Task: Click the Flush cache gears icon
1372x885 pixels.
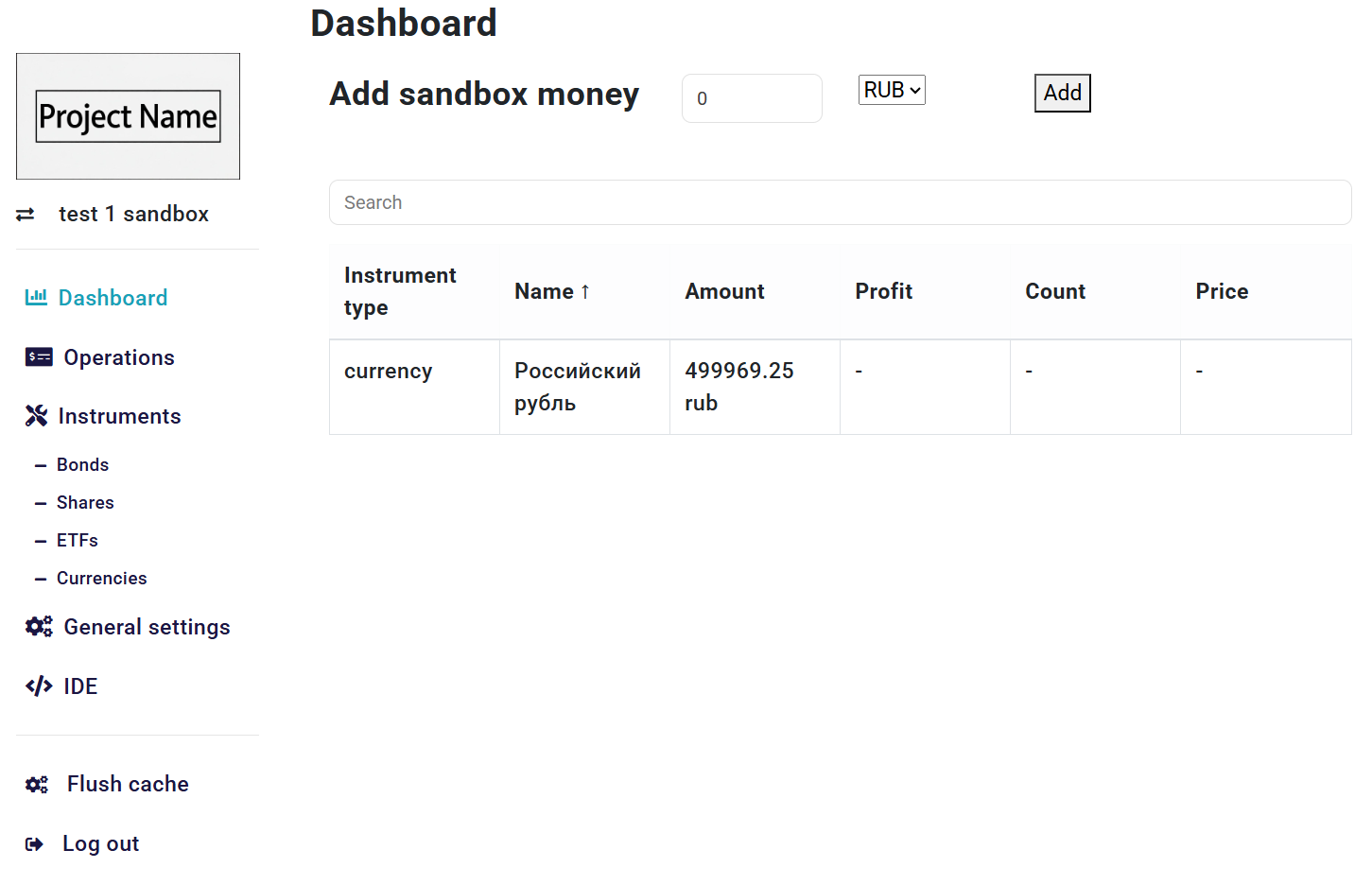Action: [37, 785]
